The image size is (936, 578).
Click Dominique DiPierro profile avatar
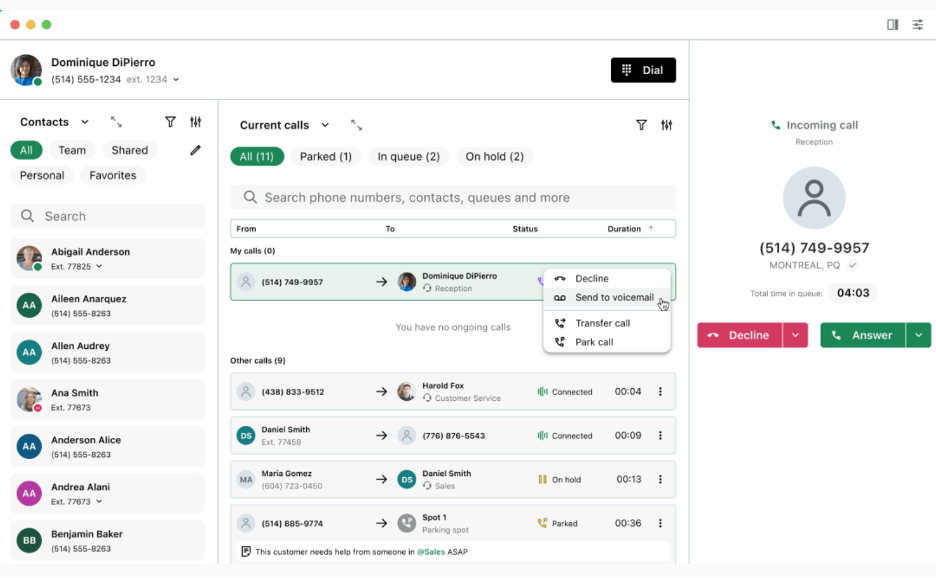26,70
